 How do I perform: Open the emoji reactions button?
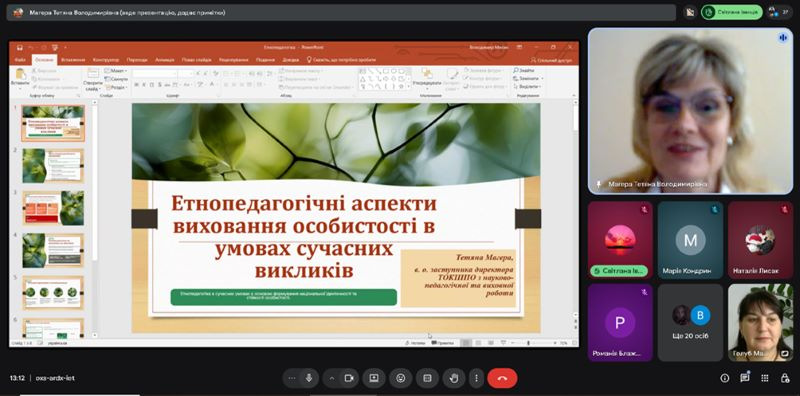click(401, 378)
